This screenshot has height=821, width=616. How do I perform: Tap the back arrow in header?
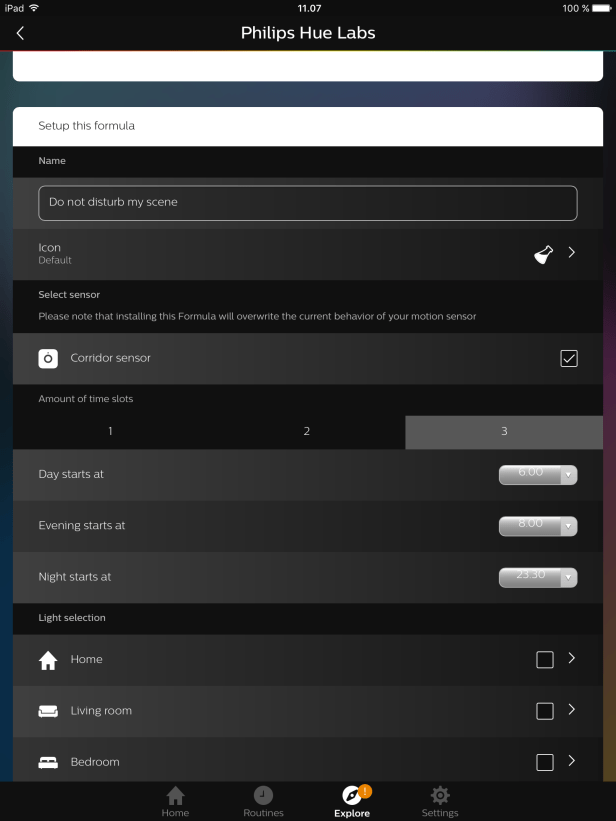(x=20, y=33)
